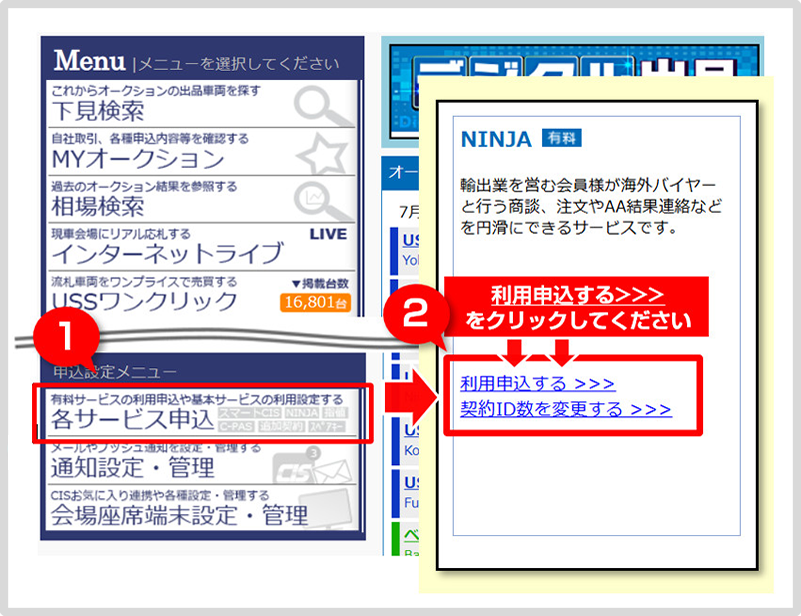
Task: Click the 利用申込する >>> link
Action: pos(537,383)
